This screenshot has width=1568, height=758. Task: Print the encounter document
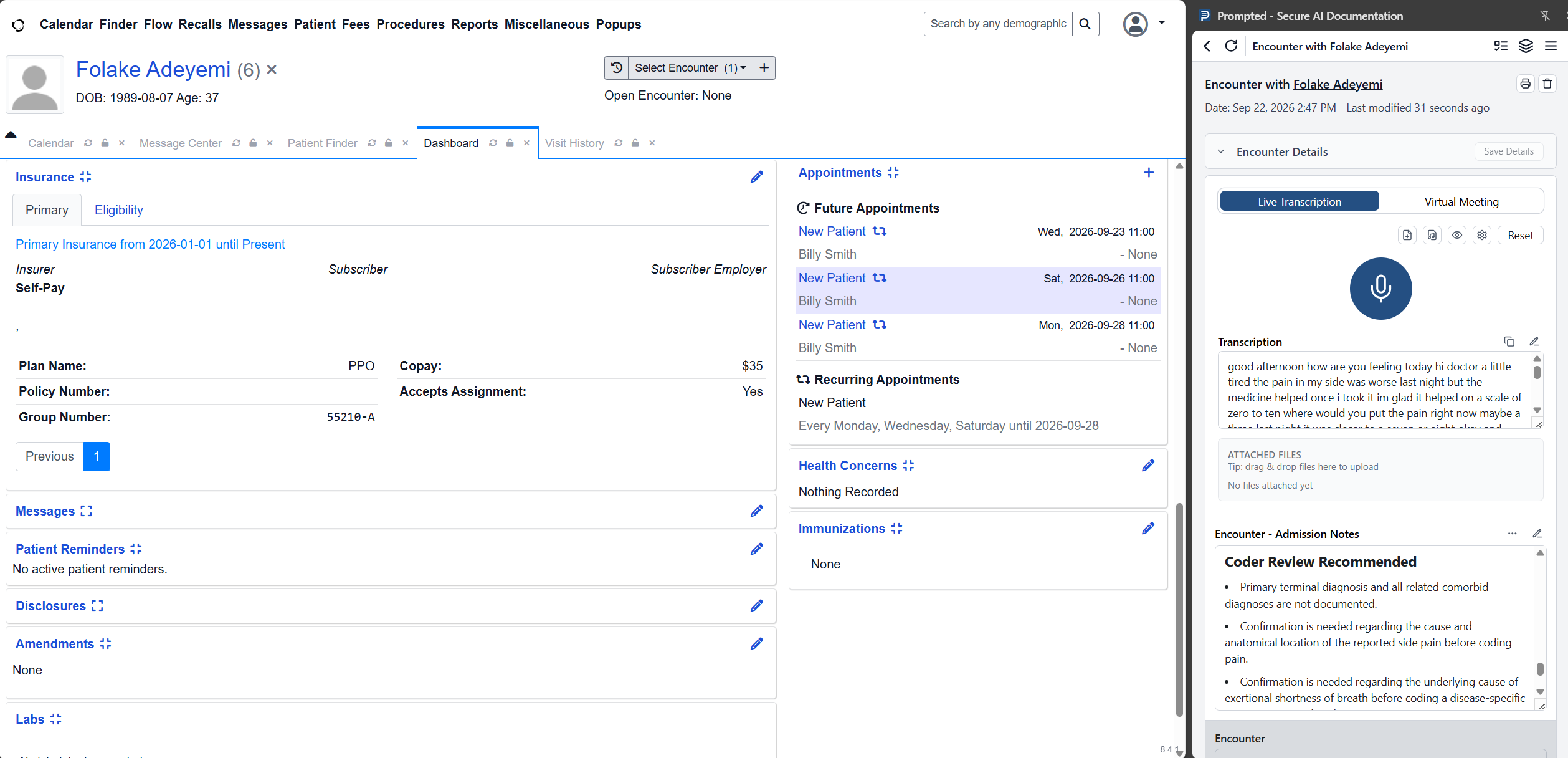pyautogui.click(x=1525, y=84)
